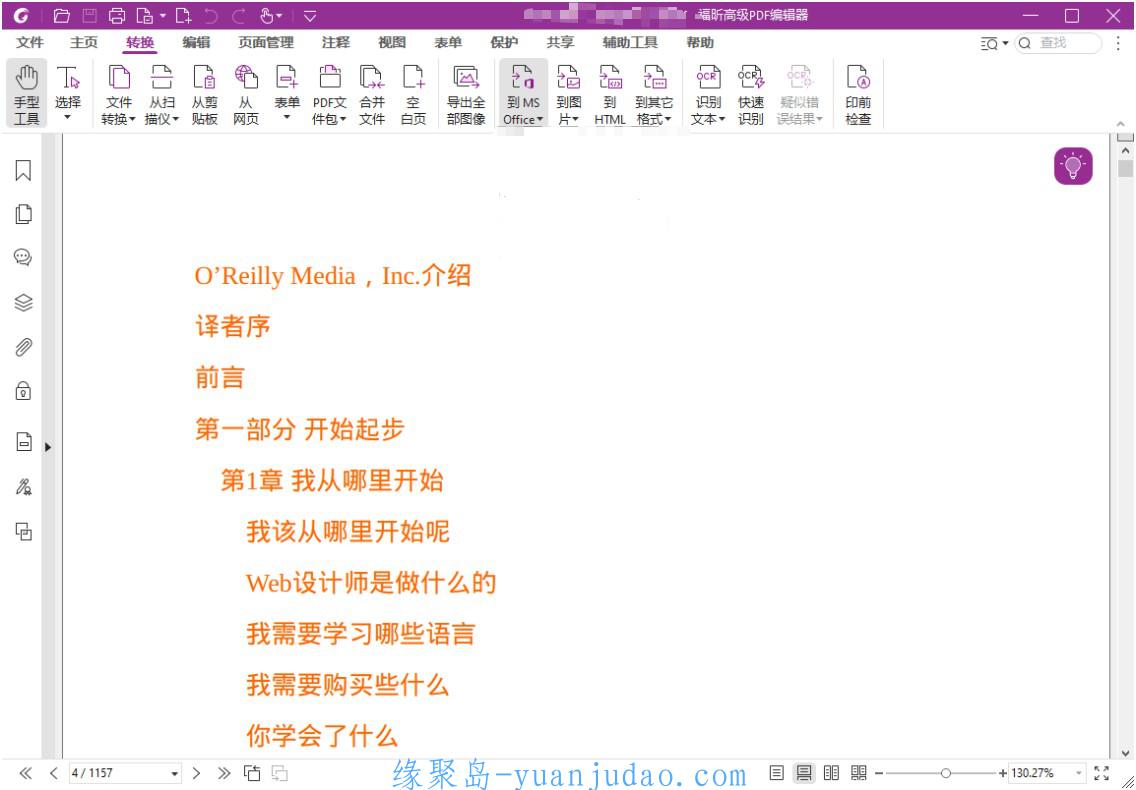Open the security padlock panel icon

tap(23, 391)
